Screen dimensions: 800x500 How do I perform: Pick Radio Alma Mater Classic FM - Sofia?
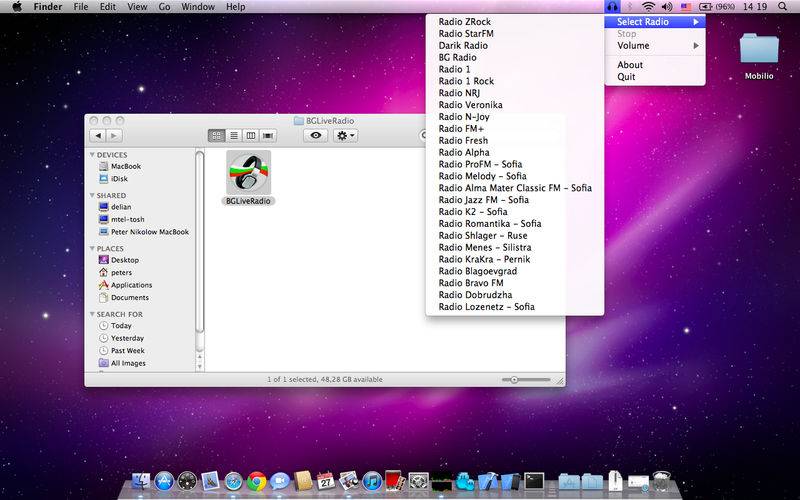[x=515, y=188]
